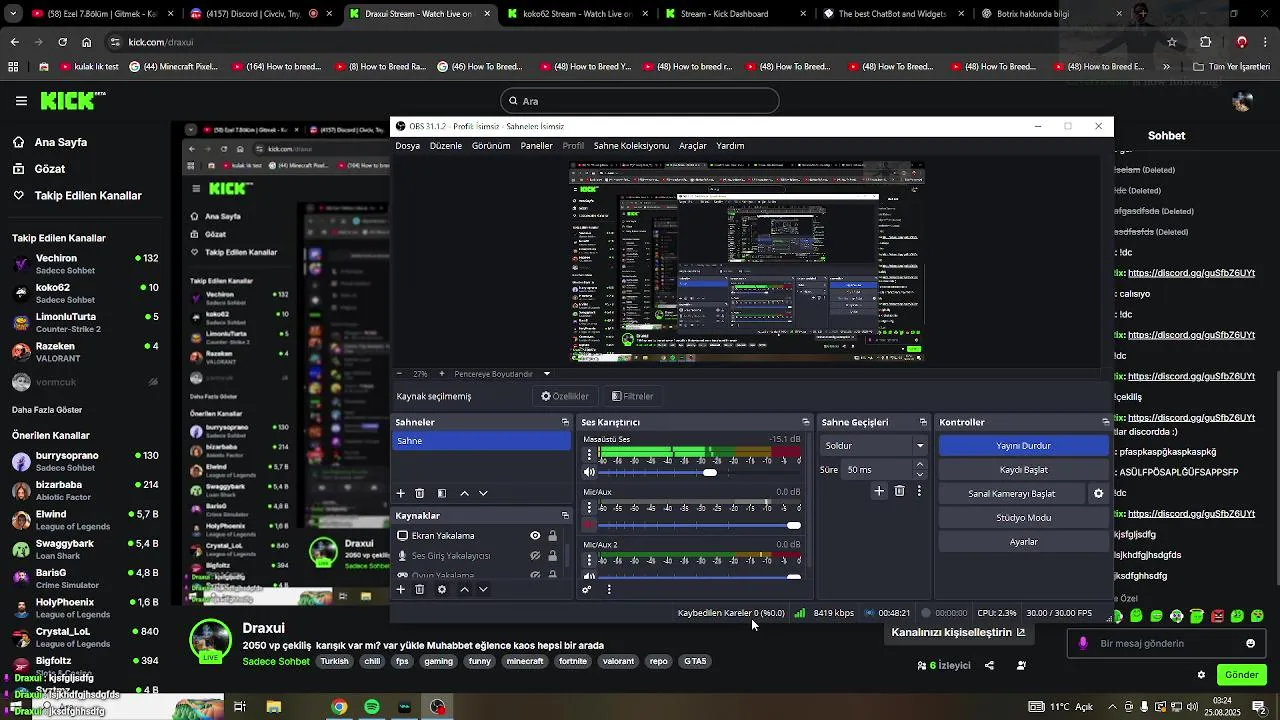
Task: Open emoji picker in chat input
Action: tap(1250, 643)
